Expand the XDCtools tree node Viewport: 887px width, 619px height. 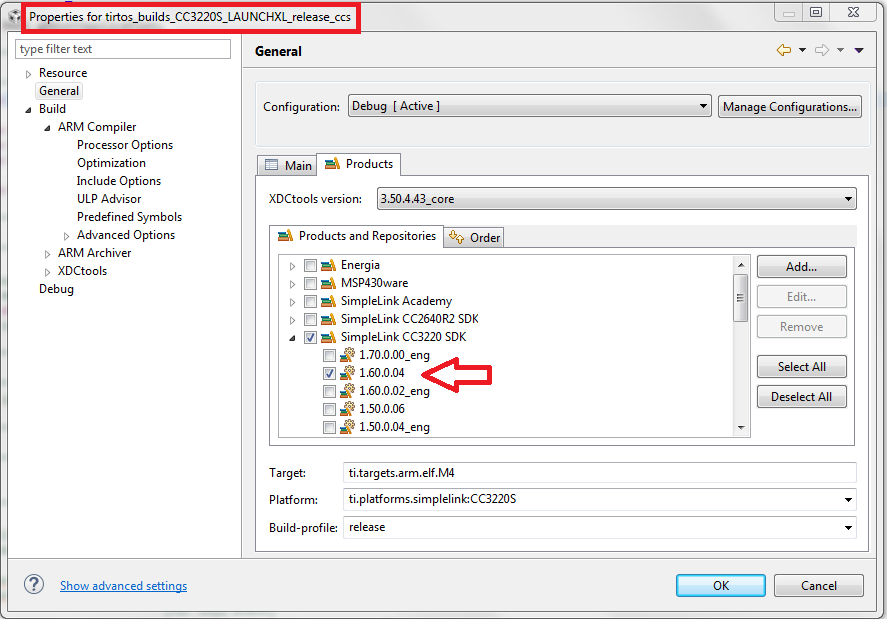click(x=48, y=272)
